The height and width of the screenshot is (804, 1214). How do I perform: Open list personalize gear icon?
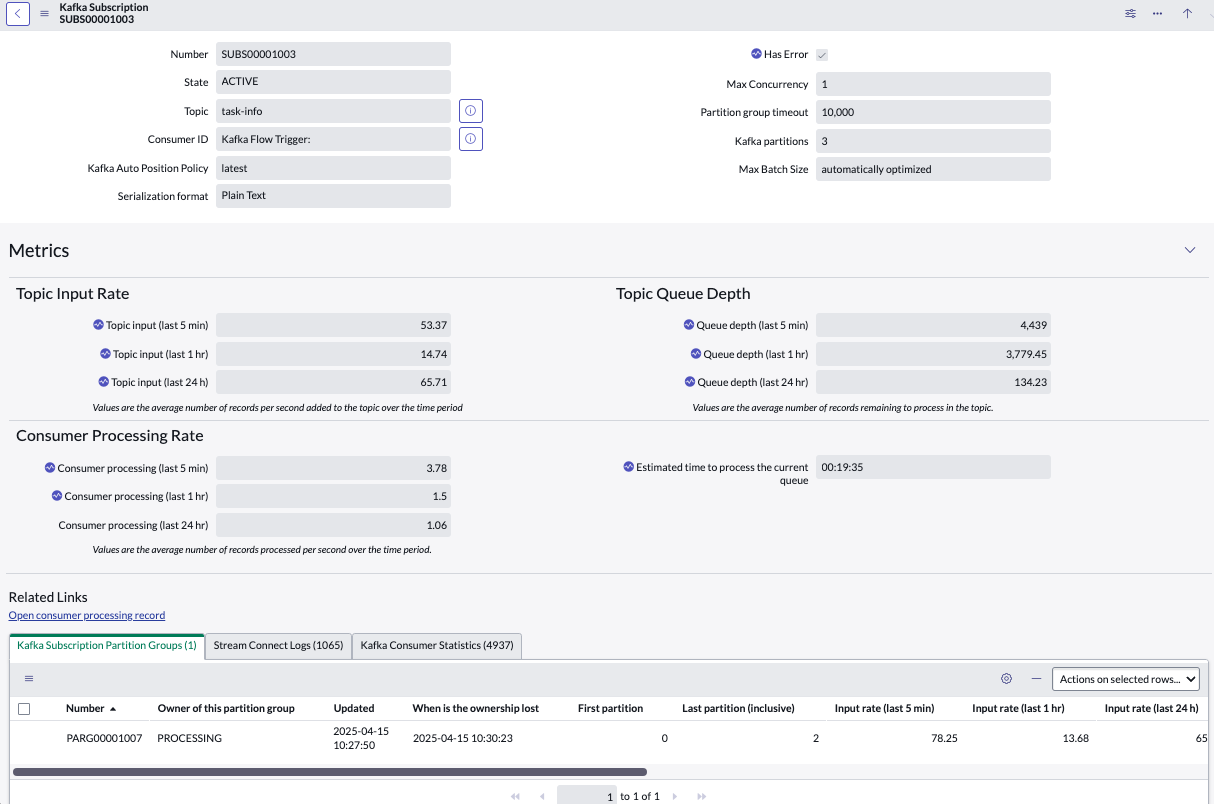point(1007,679)
